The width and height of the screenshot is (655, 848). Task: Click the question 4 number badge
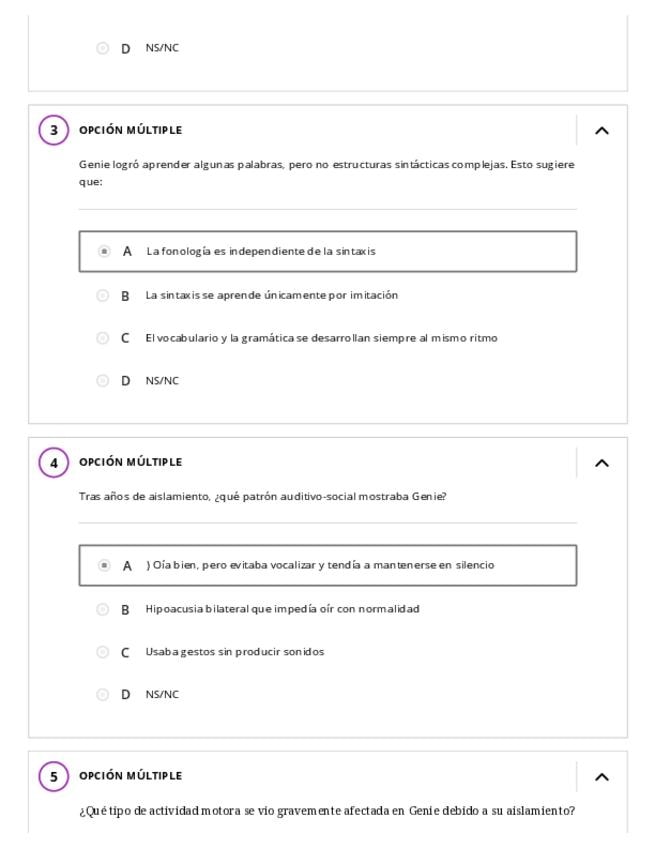coord(54,463)
